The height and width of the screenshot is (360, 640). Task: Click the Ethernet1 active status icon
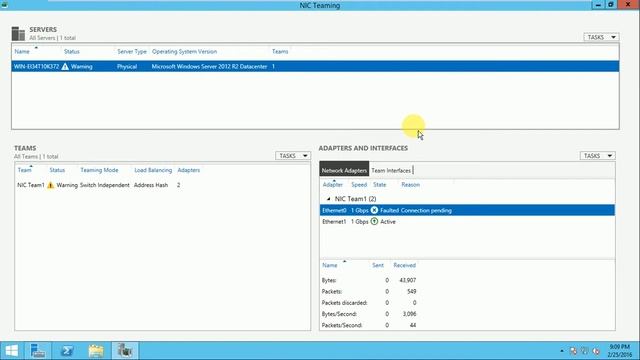(374, 222)
